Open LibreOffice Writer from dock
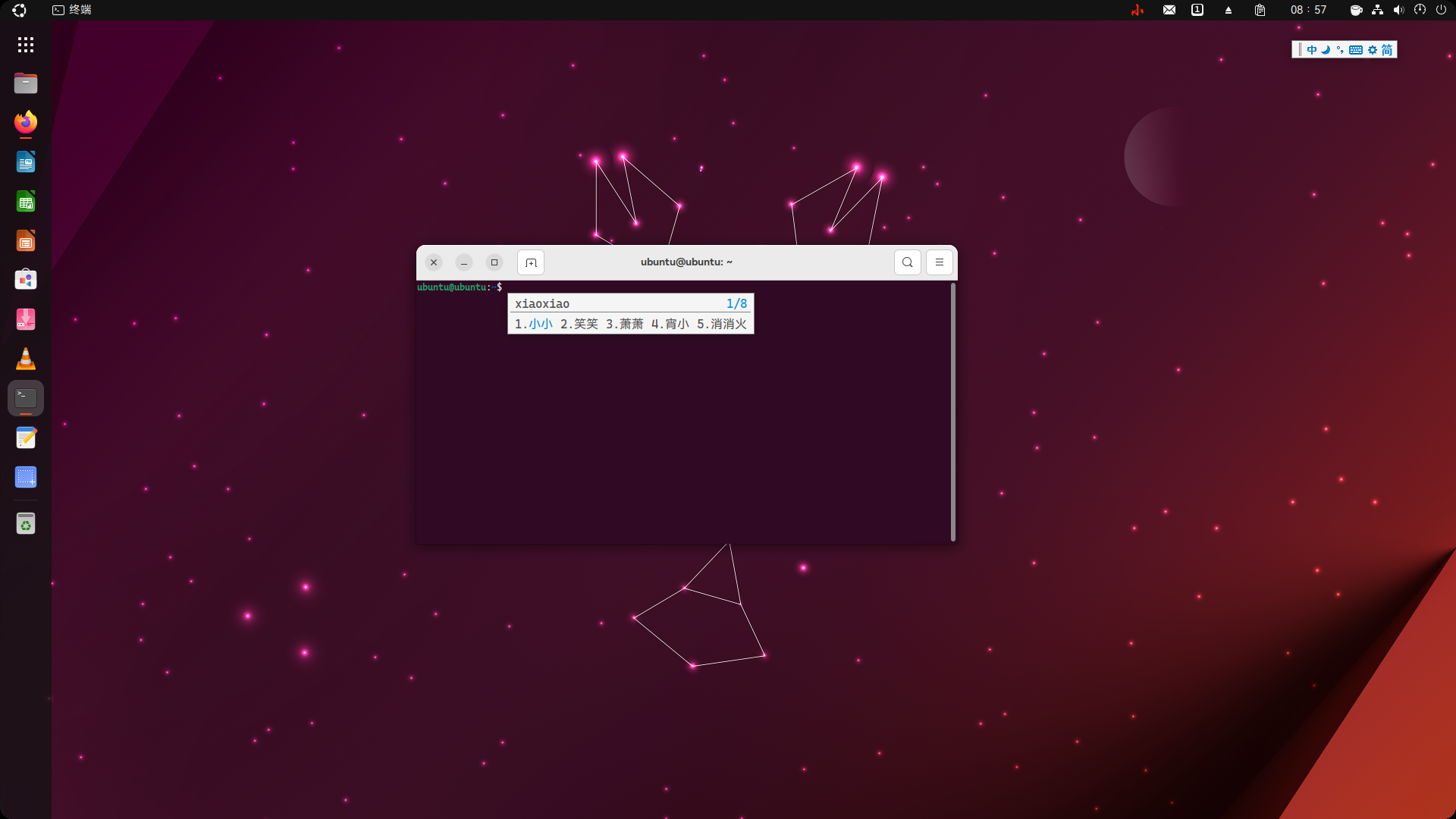The width and height of the screenshot is (1456, 819). [x=26, y=162]
